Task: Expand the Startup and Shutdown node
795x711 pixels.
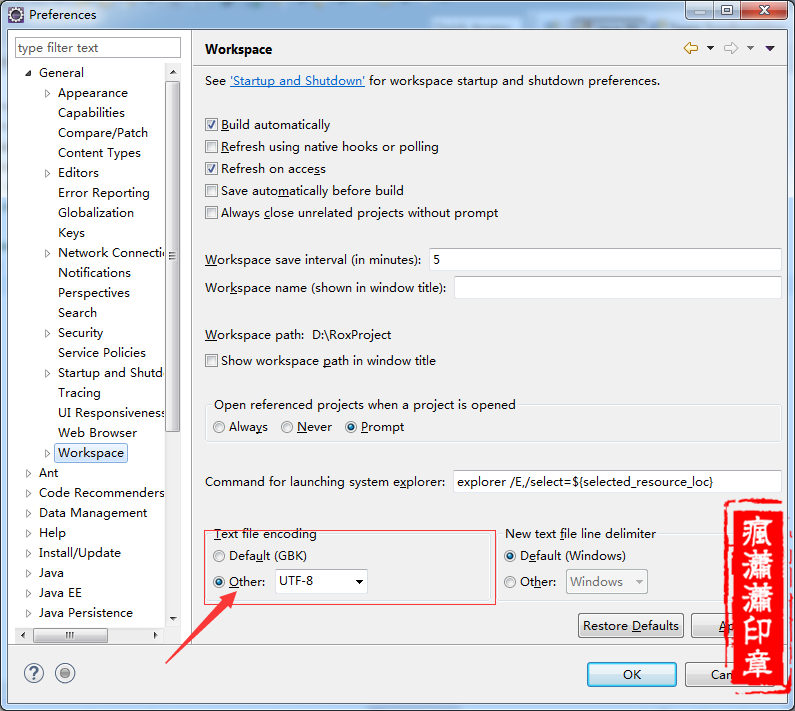Action: [47, 373]
